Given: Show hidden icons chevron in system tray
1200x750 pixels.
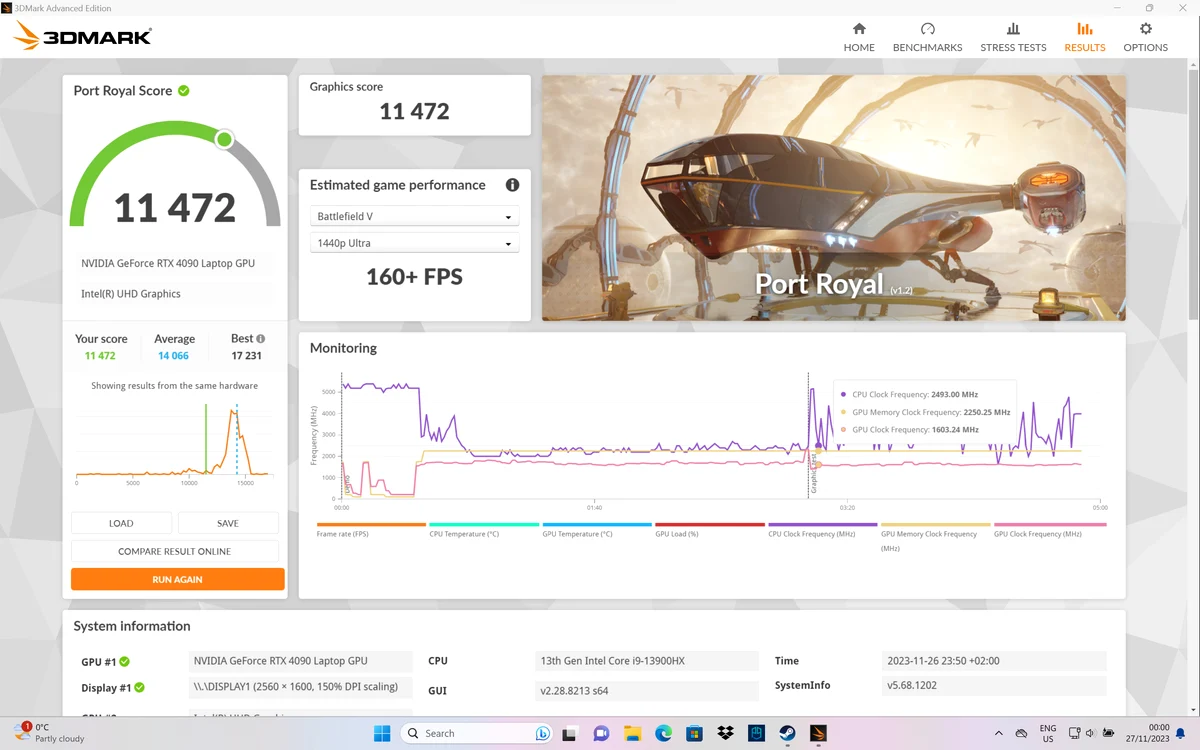Looking at the screenshot, I should click(x=998, y=733).
